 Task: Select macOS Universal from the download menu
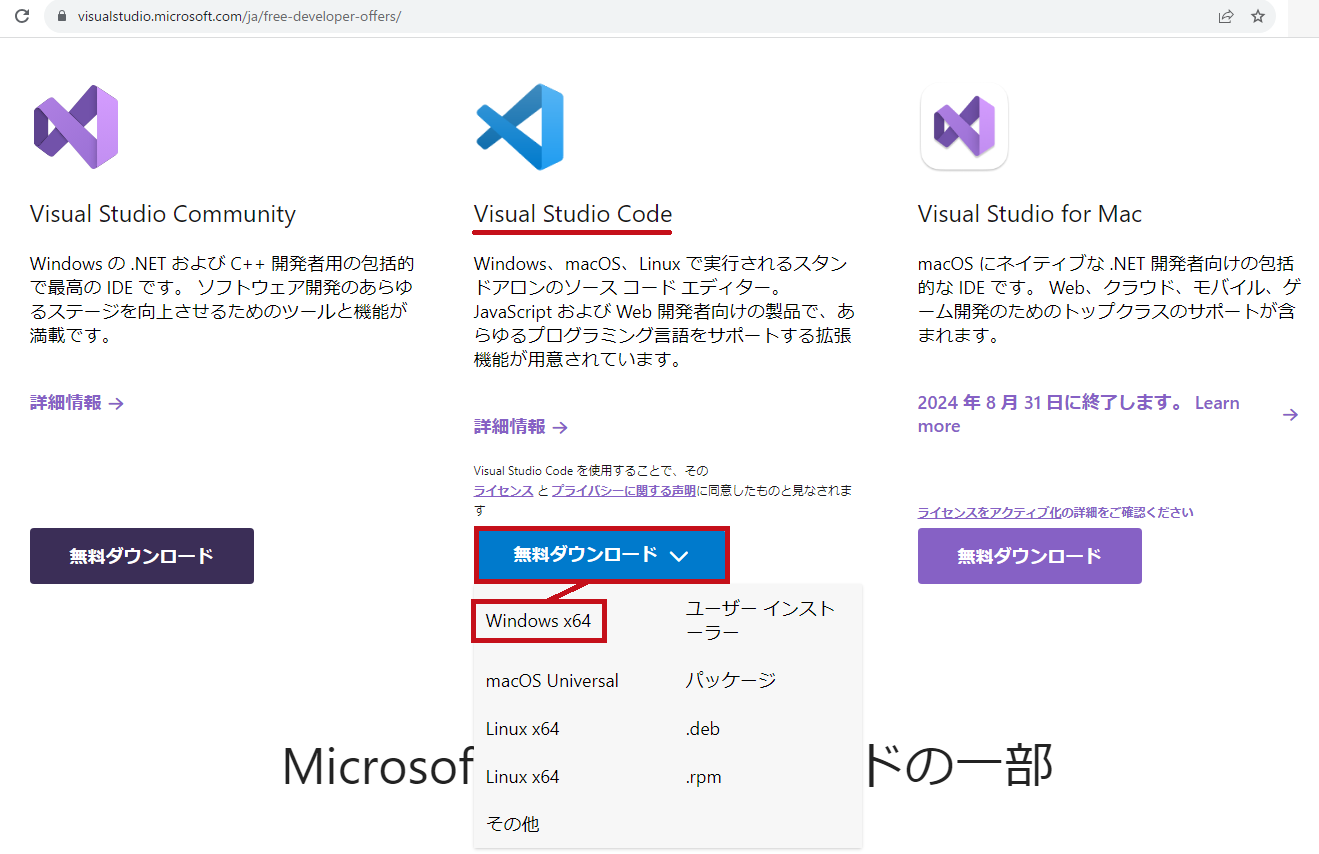552,681
